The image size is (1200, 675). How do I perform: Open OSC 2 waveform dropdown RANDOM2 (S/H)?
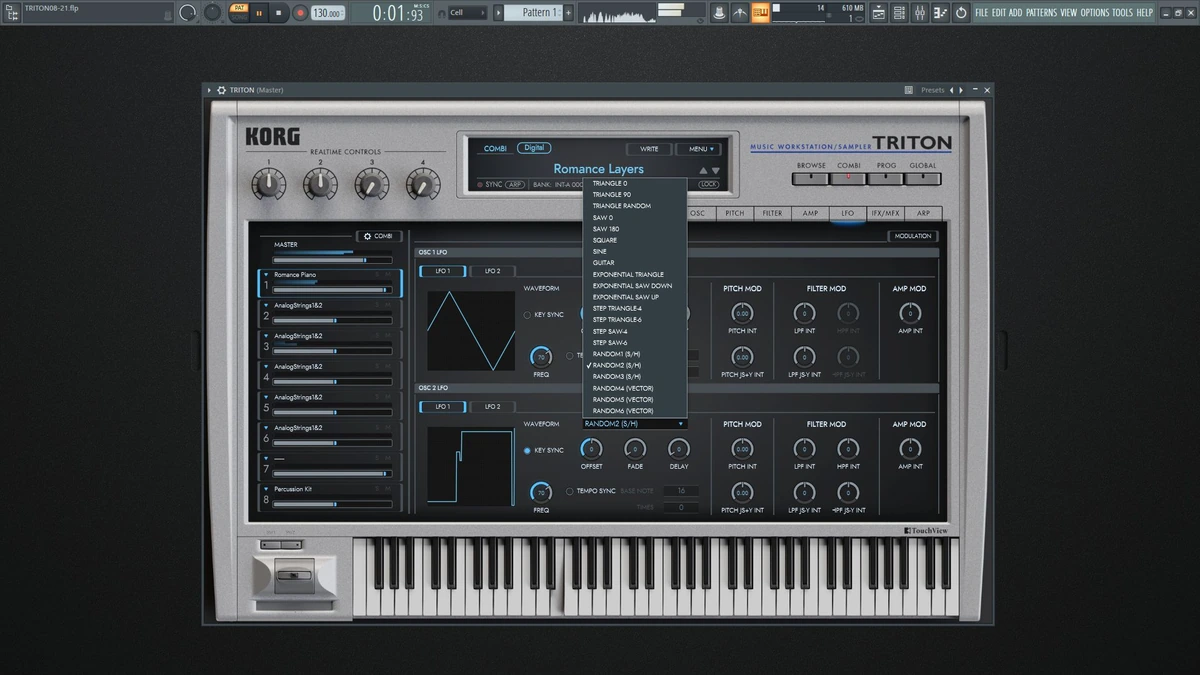click(635, 424)
